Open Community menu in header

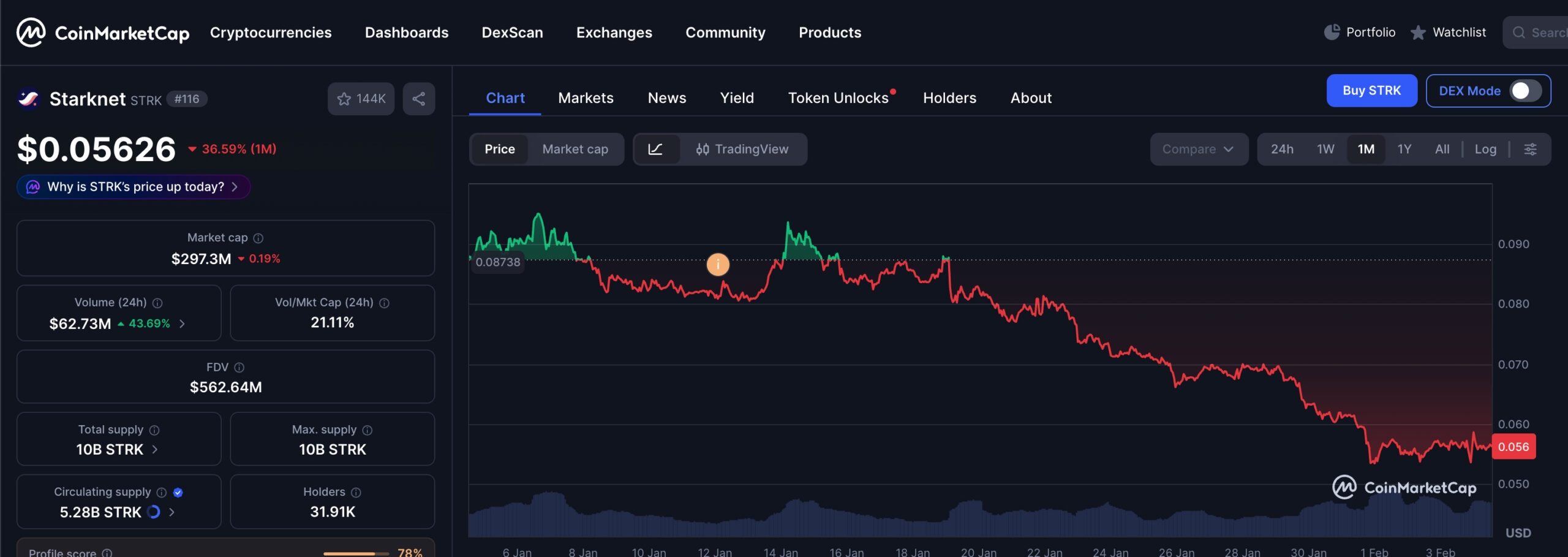click(x=725, y=32)
